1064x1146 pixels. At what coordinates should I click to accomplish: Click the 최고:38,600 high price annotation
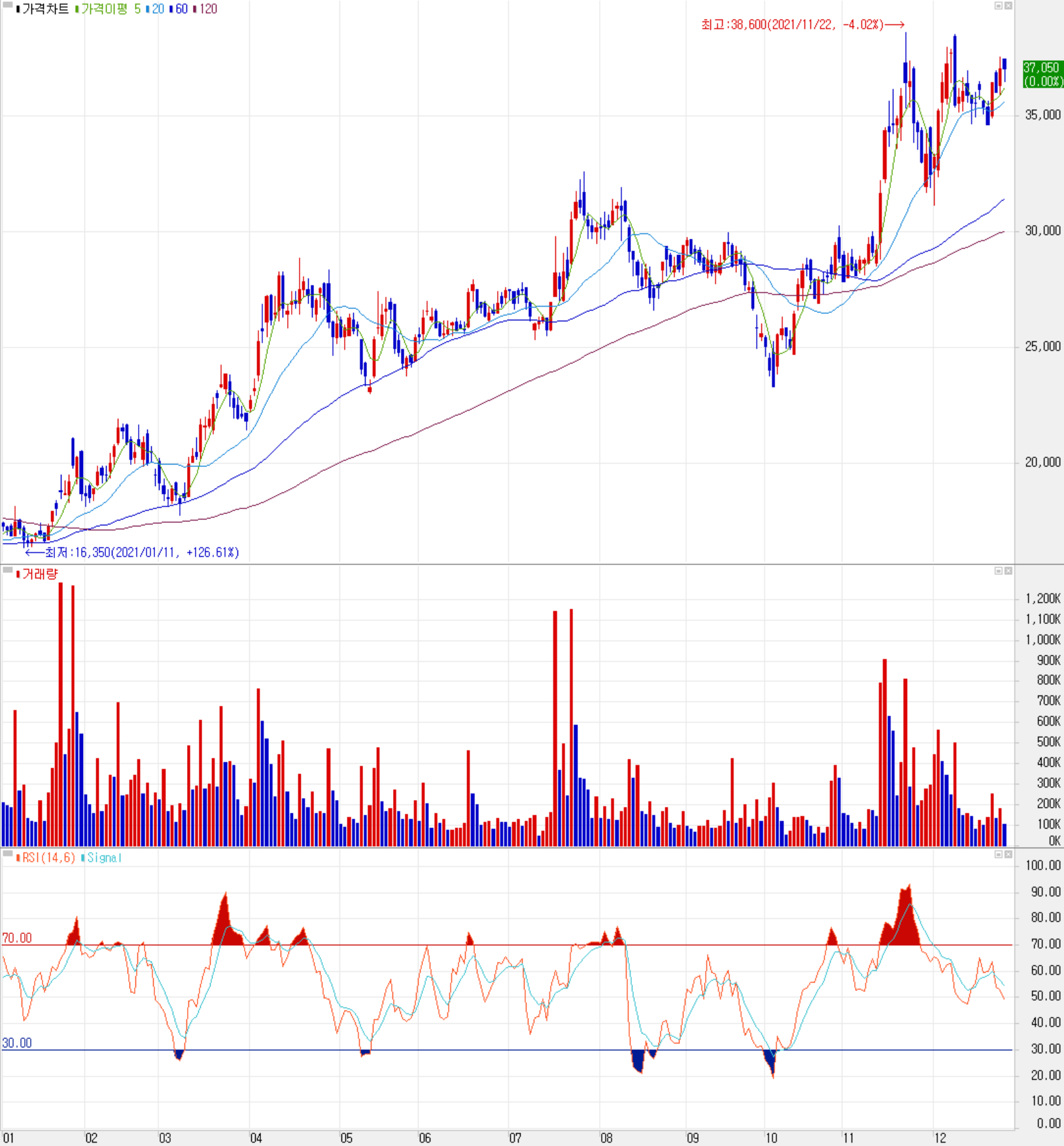pyautogui.click(x=802, y=25)
